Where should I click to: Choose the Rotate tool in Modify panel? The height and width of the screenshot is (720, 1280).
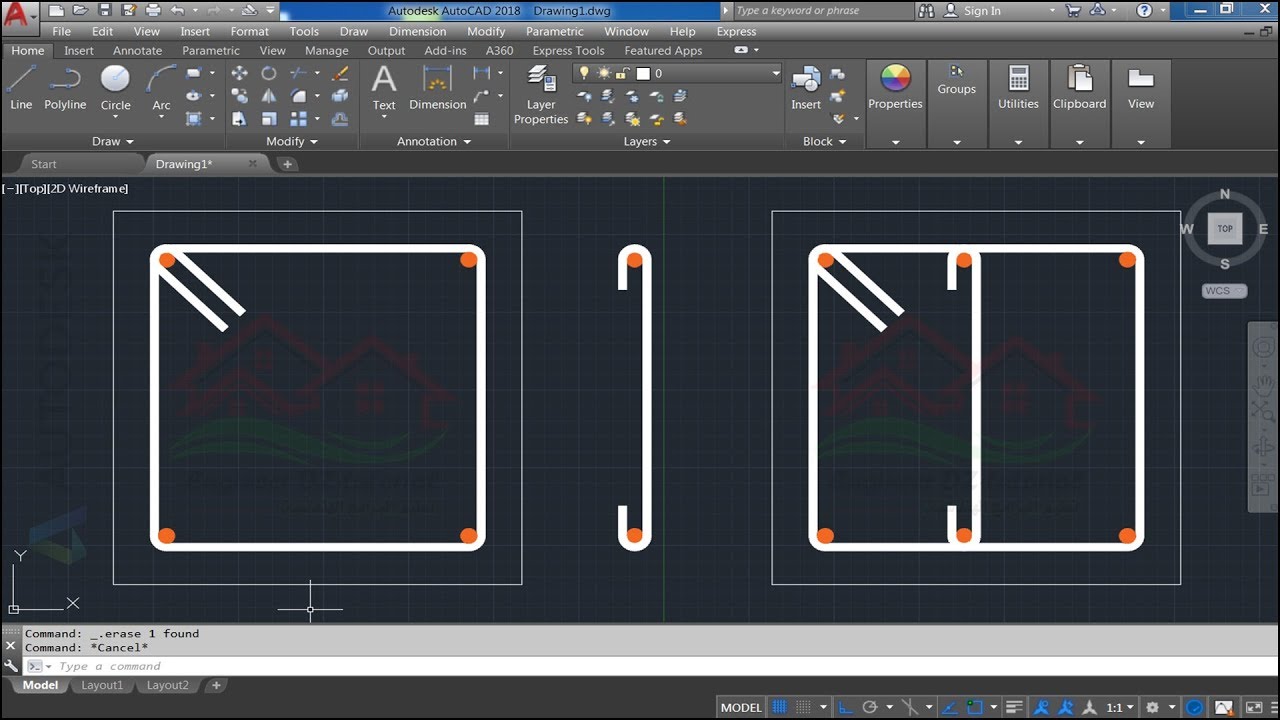click(x=269, y=73)
